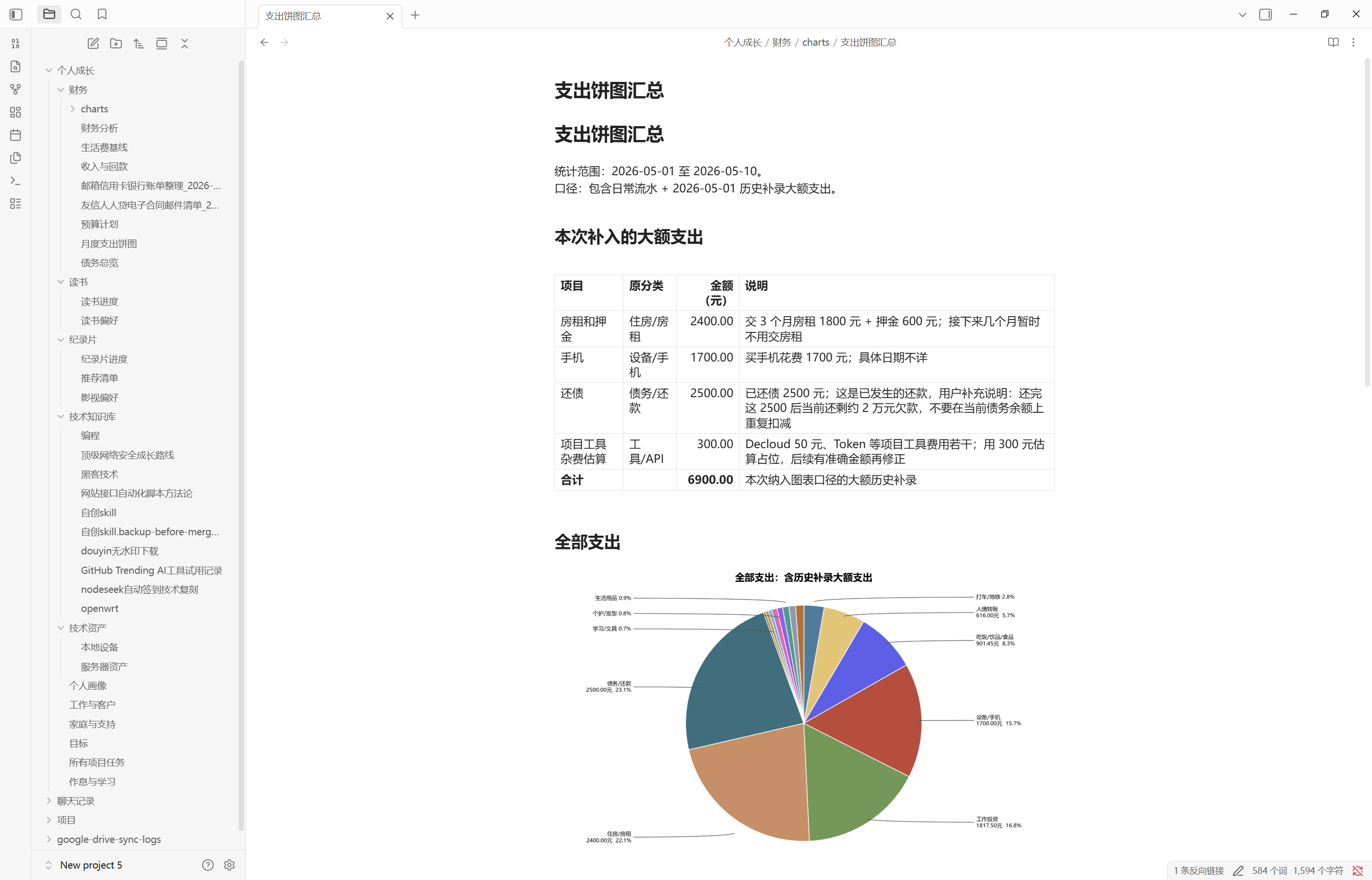Navigate back with the left arrow

tap(264, 42)
